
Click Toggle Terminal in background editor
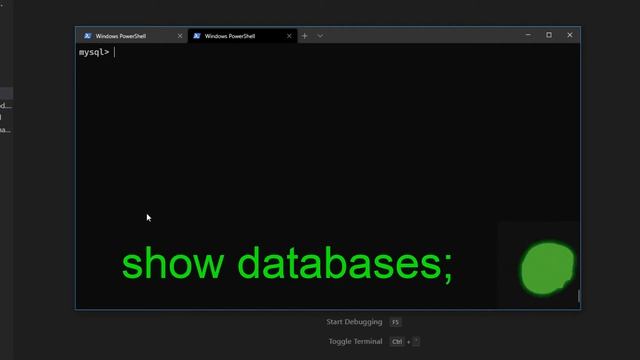[356, 341]
